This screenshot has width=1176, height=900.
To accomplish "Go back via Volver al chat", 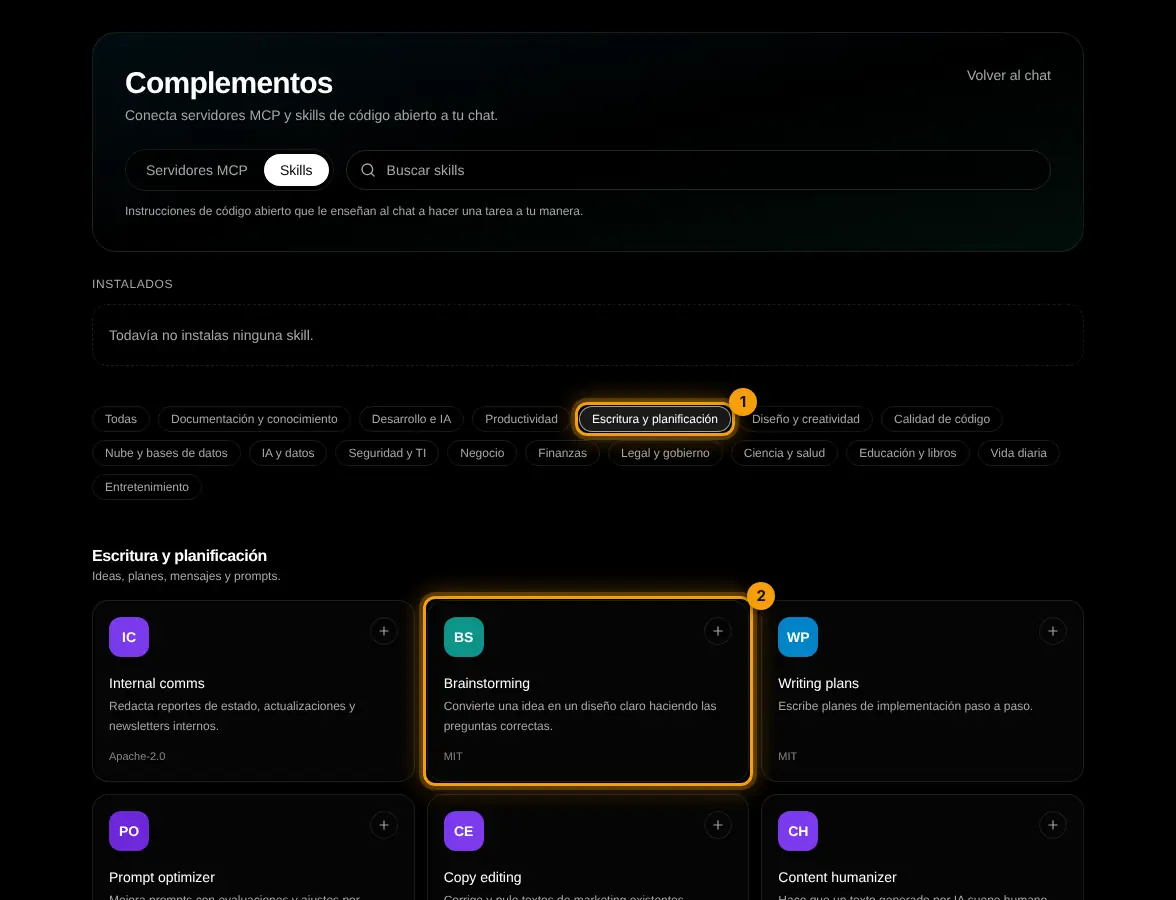I will tap(1008, 75).
